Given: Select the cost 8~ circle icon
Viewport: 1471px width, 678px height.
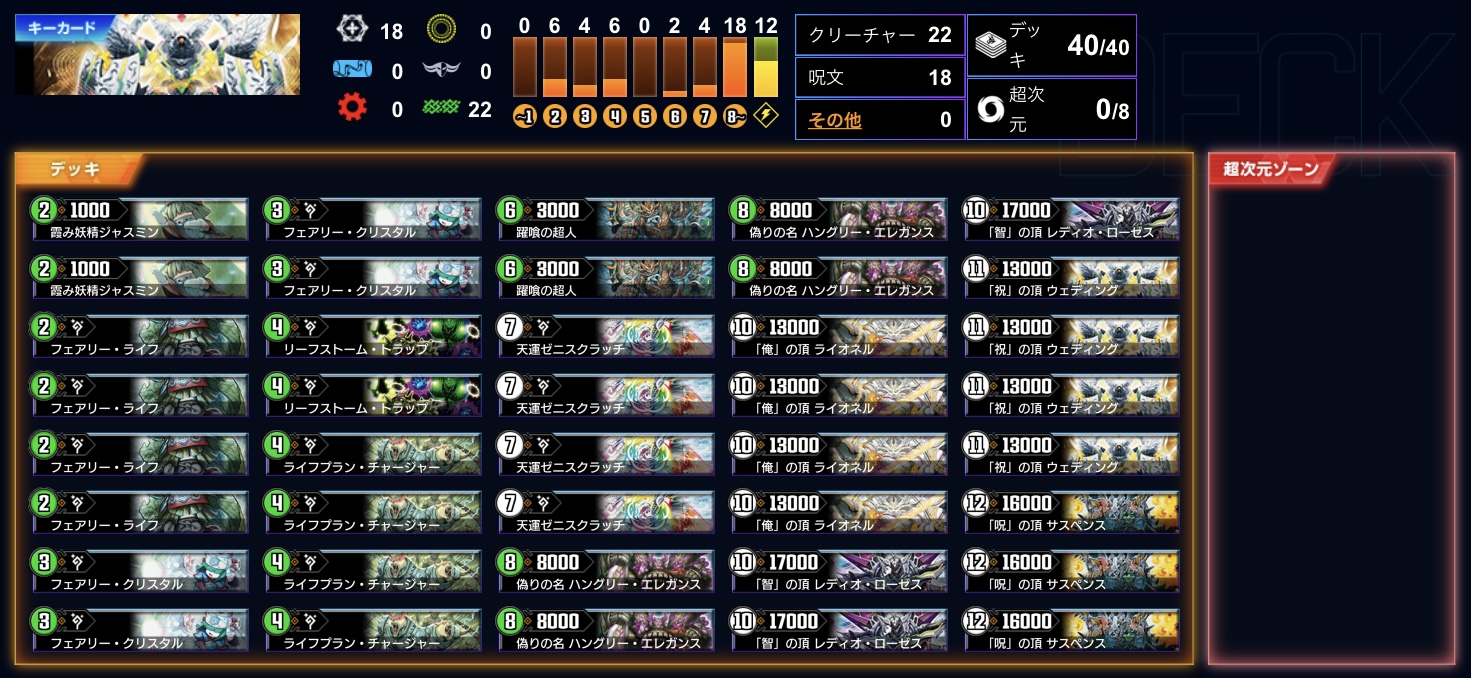Looking at the screenshot, I should (735, 116).
